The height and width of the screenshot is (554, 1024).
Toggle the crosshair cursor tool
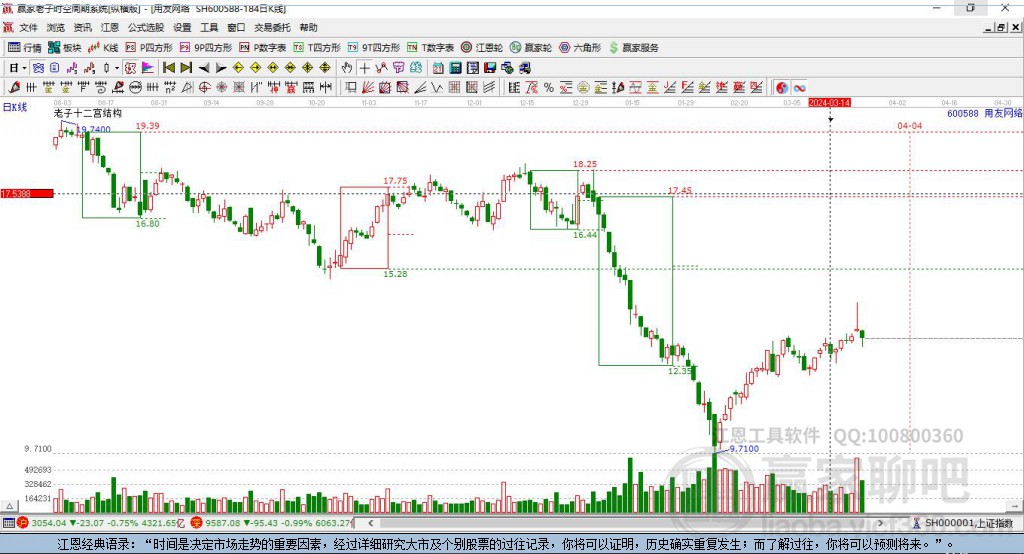click(x=364, y=68)
